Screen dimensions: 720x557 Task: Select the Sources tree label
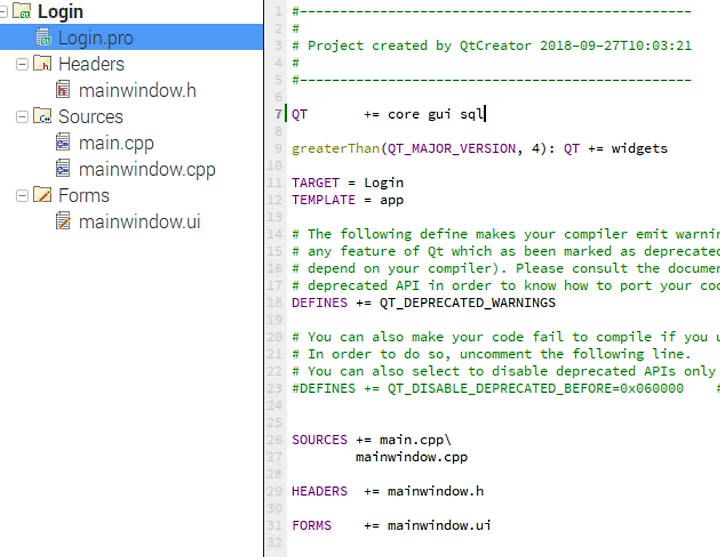(91, 117)
